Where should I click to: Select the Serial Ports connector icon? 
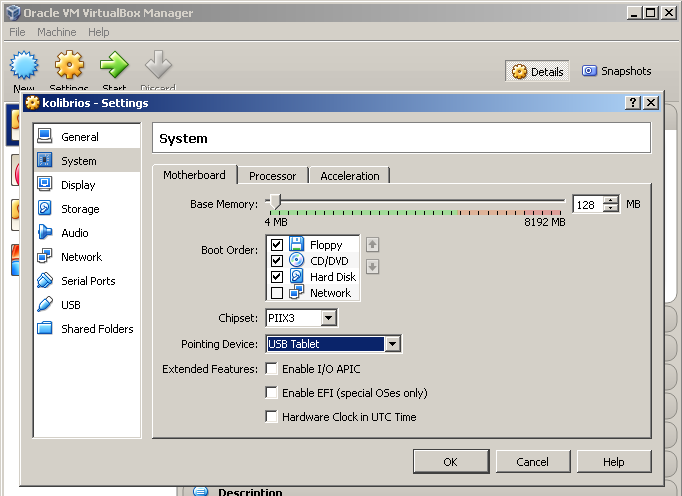[44, 280]
